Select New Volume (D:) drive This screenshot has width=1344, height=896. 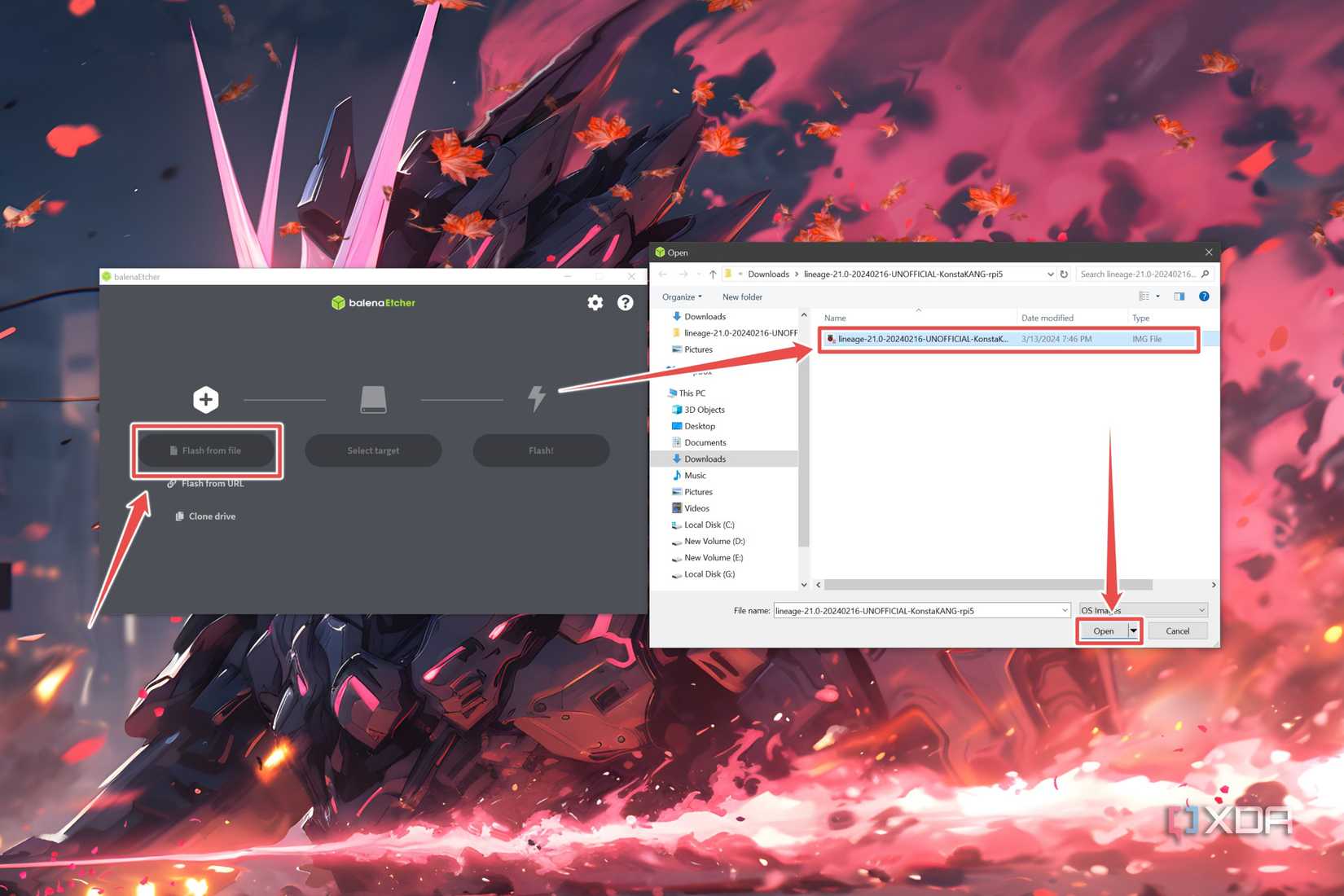point(708,542)
